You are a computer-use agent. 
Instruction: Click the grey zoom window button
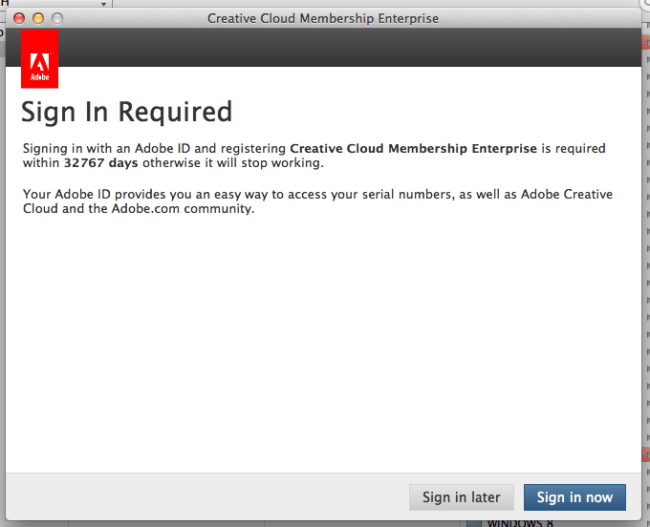[x=57, y=19]
